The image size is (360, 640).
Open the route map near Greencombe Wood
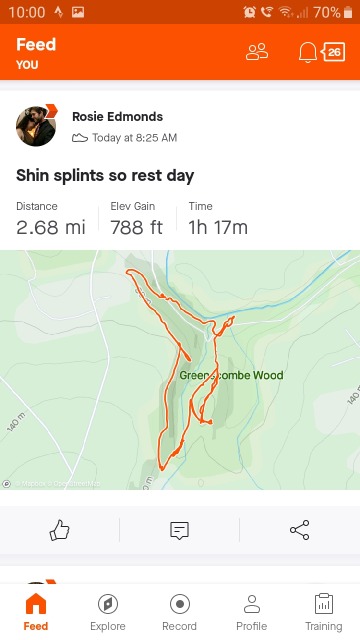click(x=180, y=370)
